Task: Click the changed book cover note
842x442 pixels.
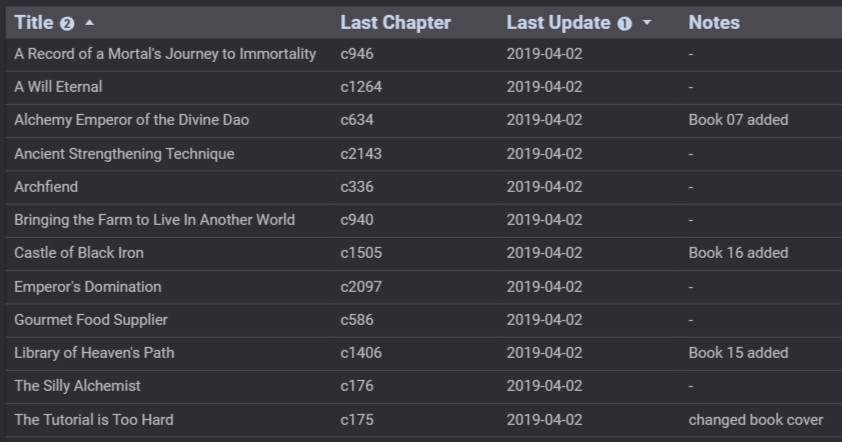Action: click(756, 419)
